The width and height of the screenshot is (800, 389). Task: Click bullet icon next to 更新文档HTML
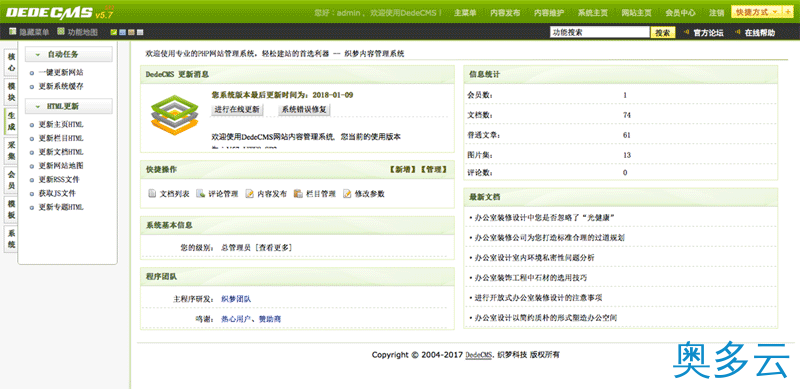pos(32,152)
